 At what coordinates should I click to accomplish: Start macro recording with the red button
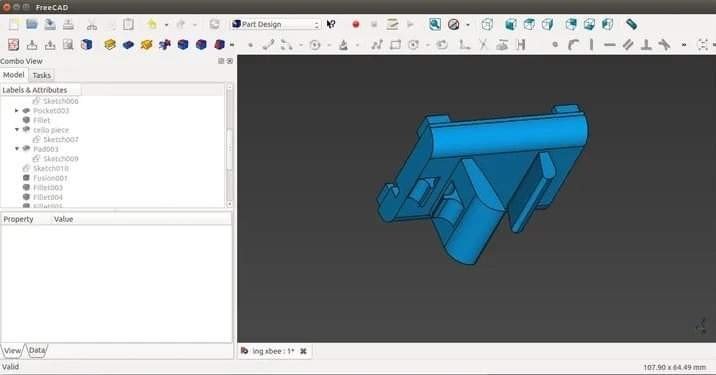pyautogui.click(x=356, y=24)
